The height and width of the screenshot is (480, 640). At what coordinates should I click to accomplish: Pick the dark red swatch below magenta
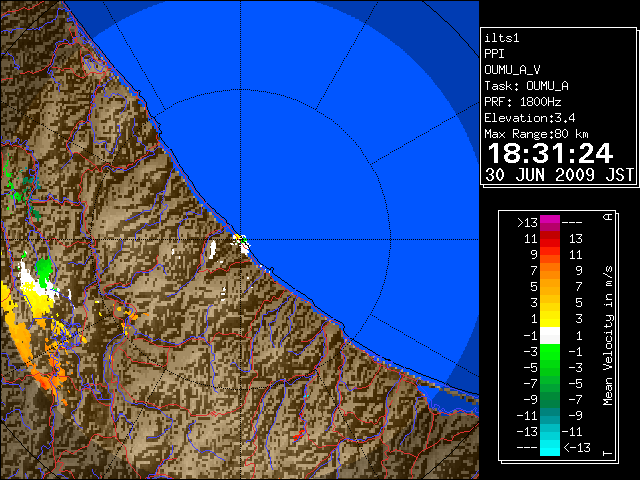(x=550, y=235)
